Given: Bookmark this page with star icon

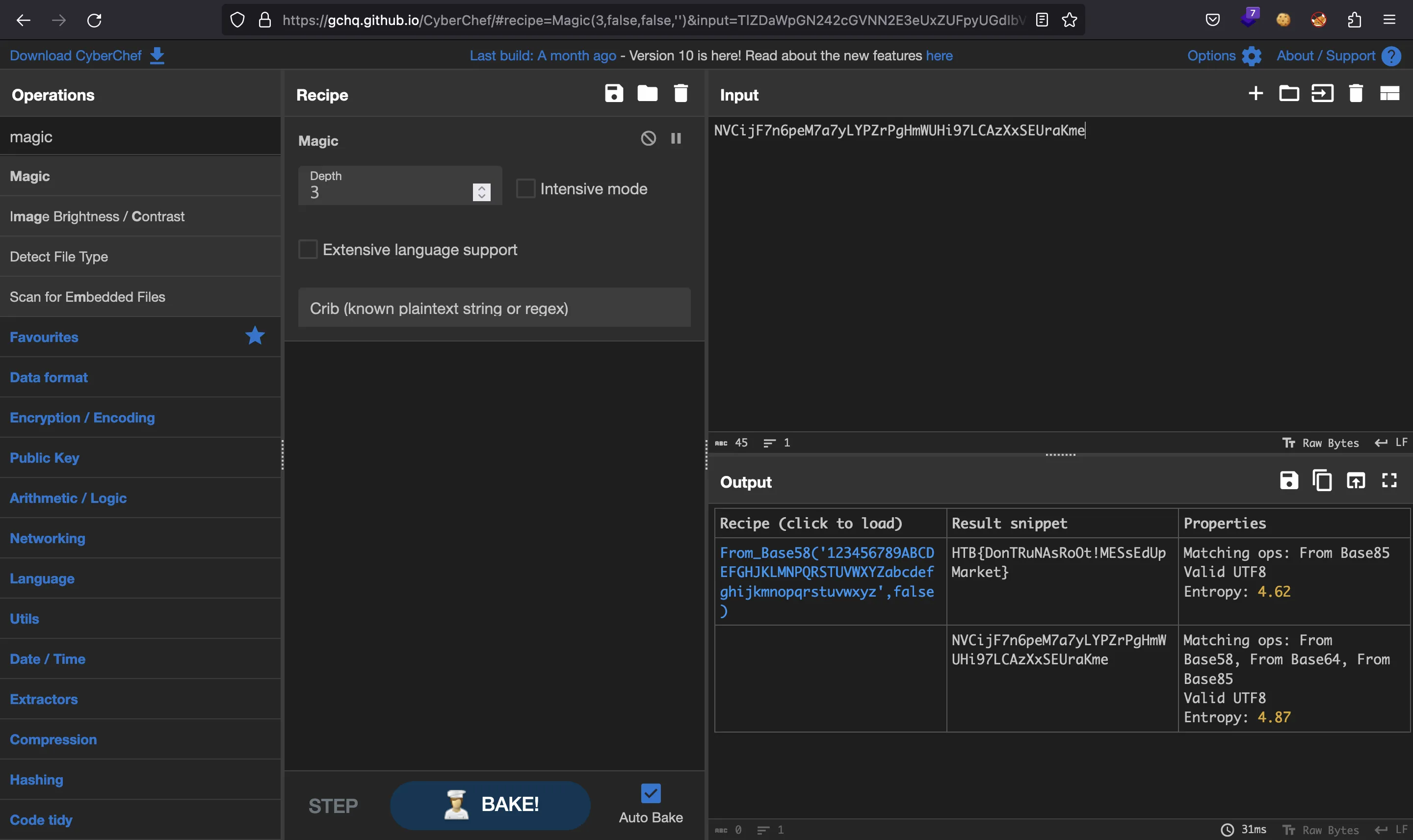Looking at the screenshot, I should click(1069, 20).
